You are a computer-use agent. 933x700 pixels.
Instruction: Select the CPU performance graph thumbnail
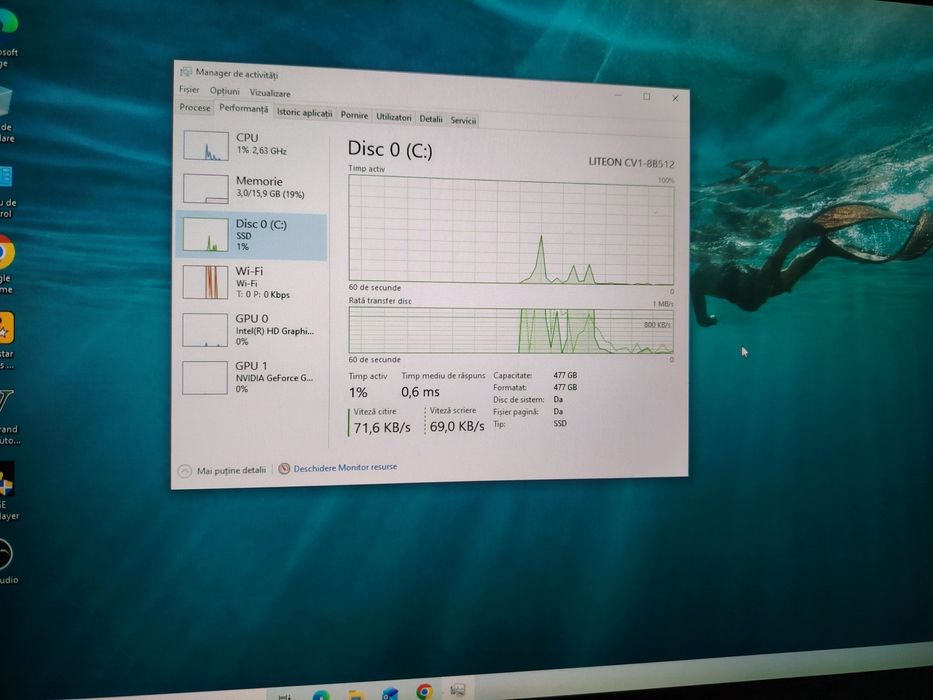click(x=205, y=146)
